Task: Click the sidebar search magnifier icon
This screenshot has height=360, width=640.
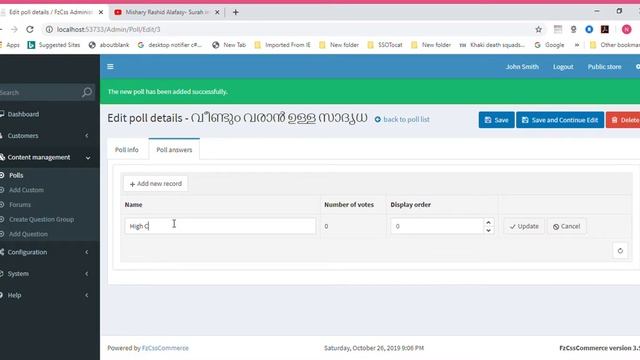Action: tap(87, 92)
